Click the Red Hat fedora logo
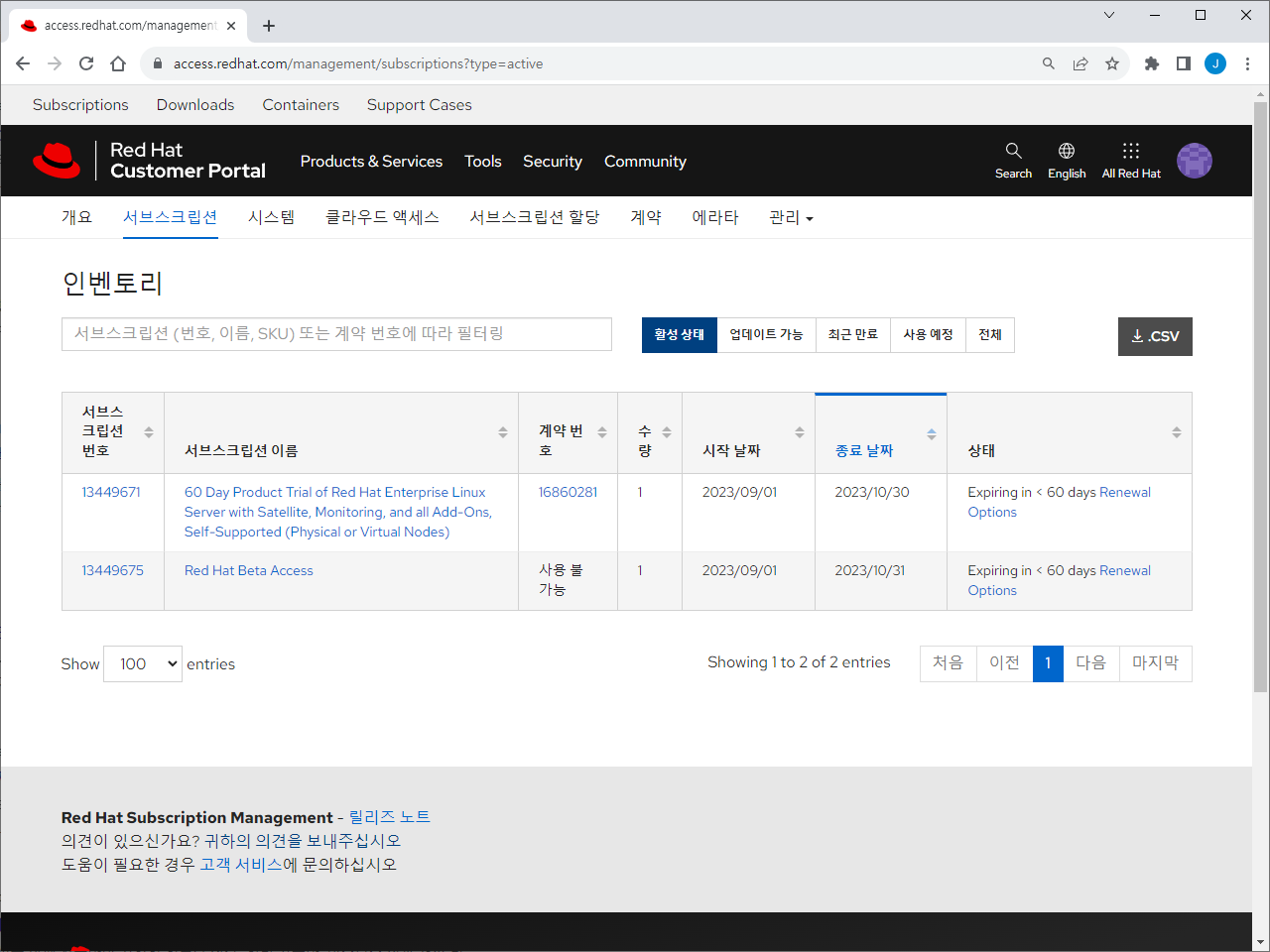 pos(57,161)
